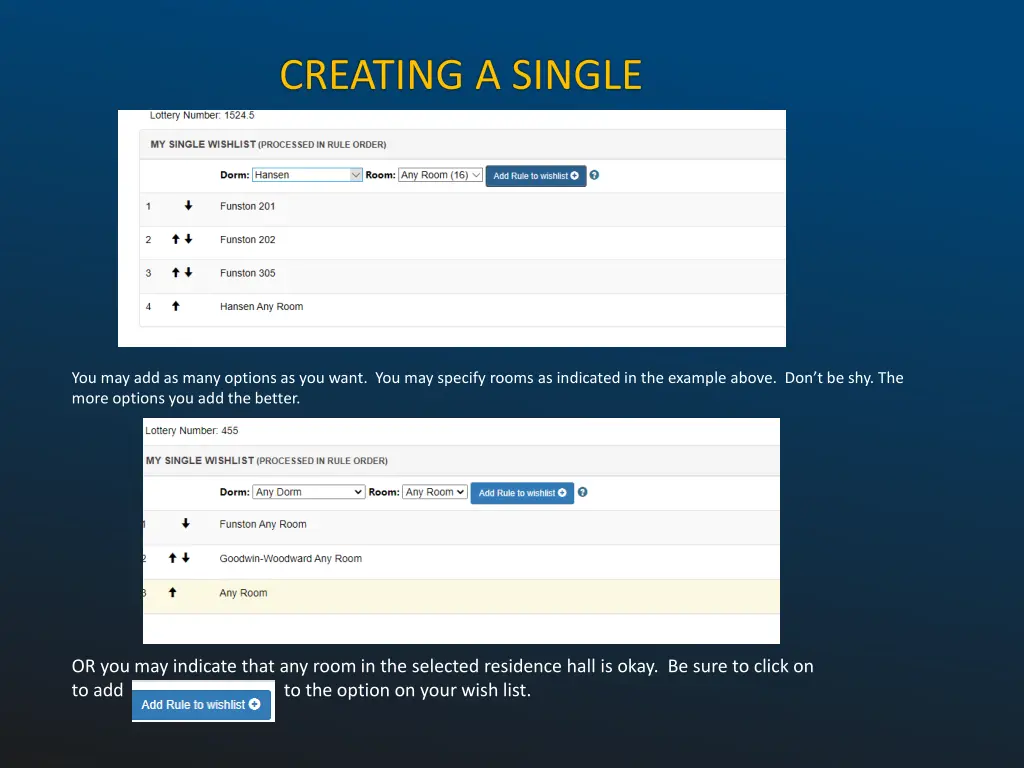Select the Funston 201 wishlist row text

pos(247,207)
